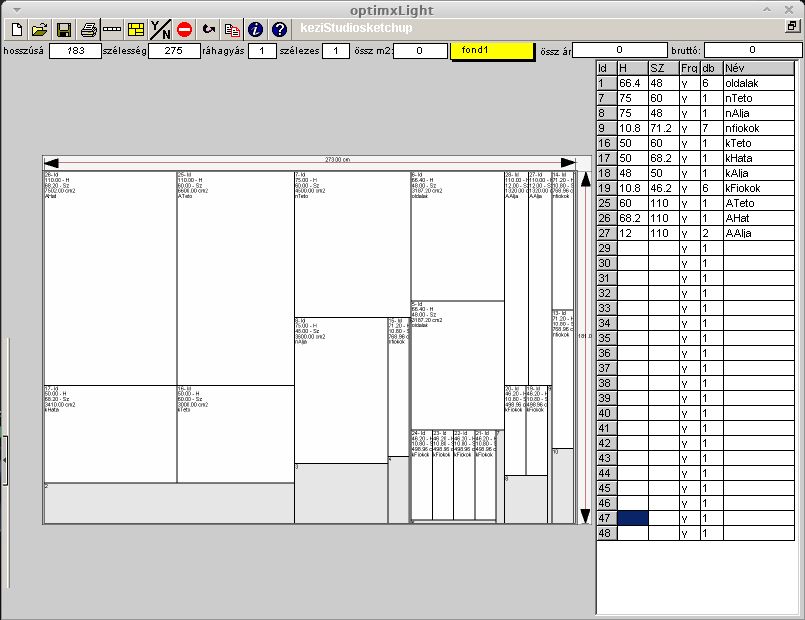Run the yellow panel layout optimization icon
Image resolution: width=805 pixels, height=620 pixels.
point(135,29)
